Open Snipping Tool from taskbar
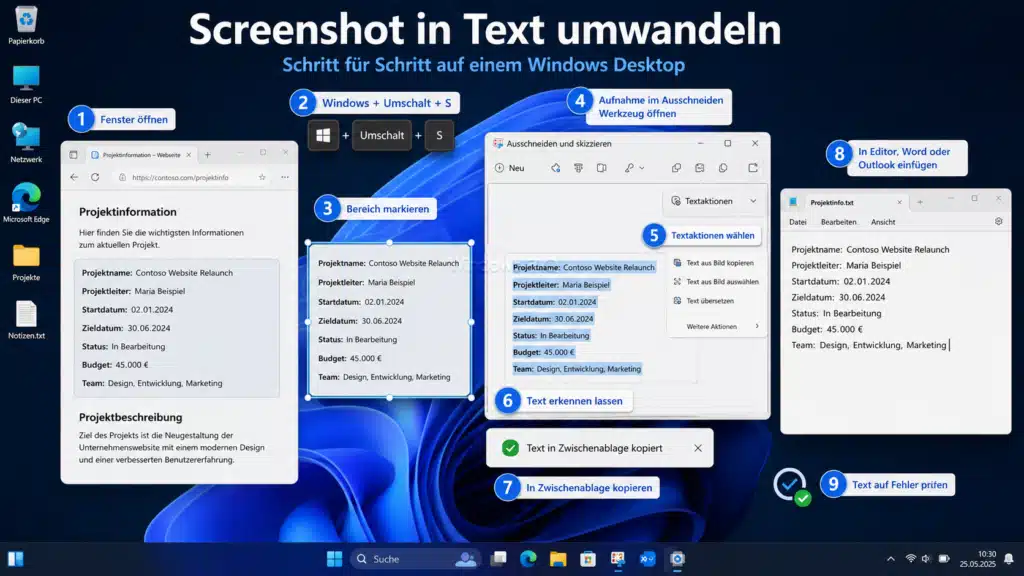Screen dimensions: 1024x576 618,559
